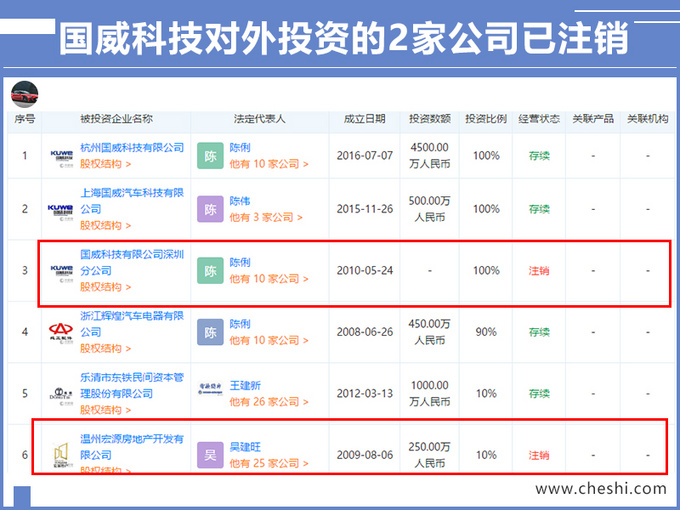Click 90% investment ratio cell

(x=486, y=332)
